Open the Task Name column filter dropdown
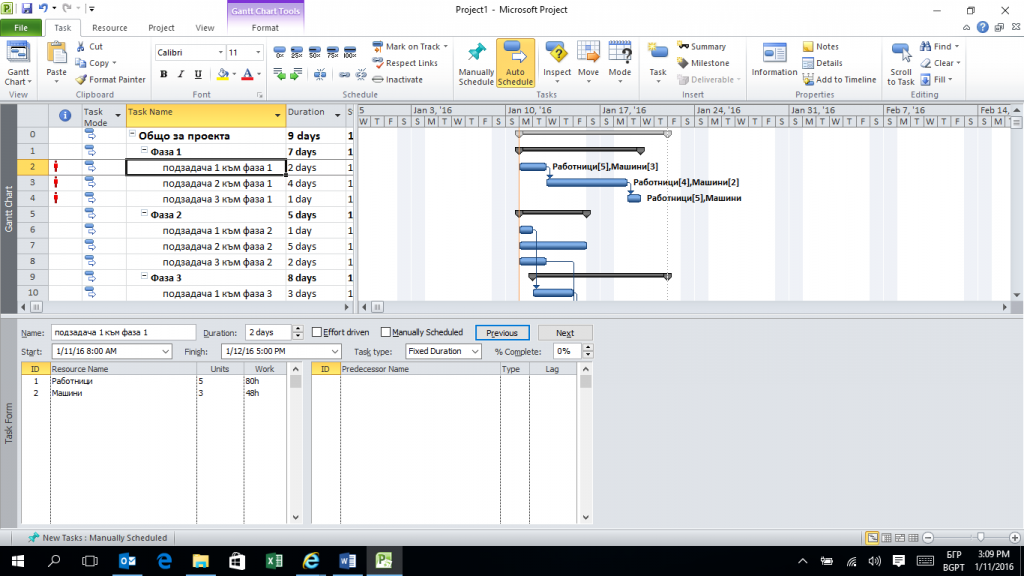This screenshot has width=1024, height=576. pyautogui.click(x=278, y=116)
